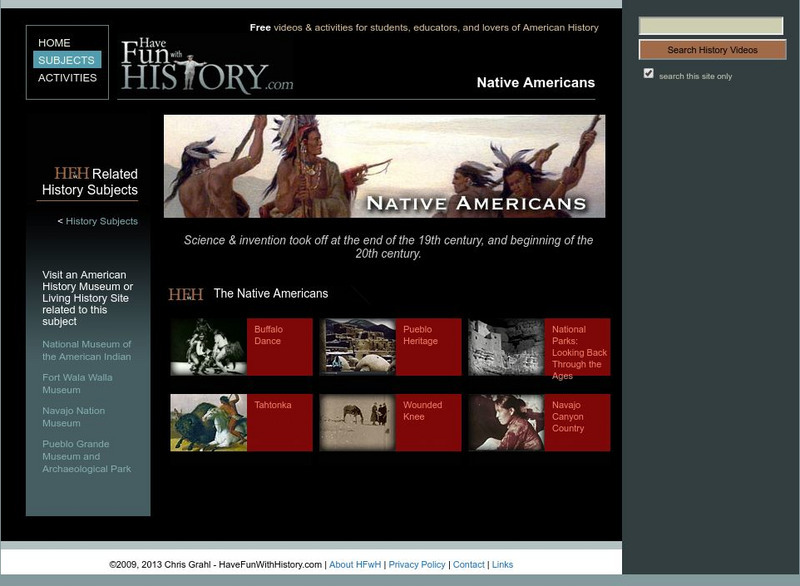Open the Pueblo Heritage video thumbnail
The image size is (800, 586).
coord(358,347)
